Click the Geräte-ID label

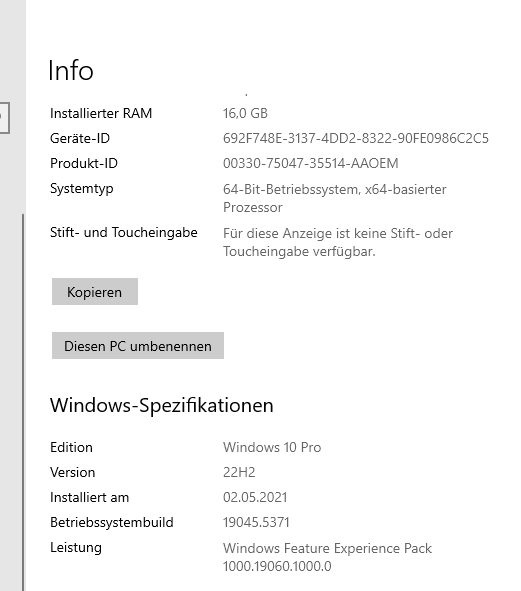coord(80,138)
